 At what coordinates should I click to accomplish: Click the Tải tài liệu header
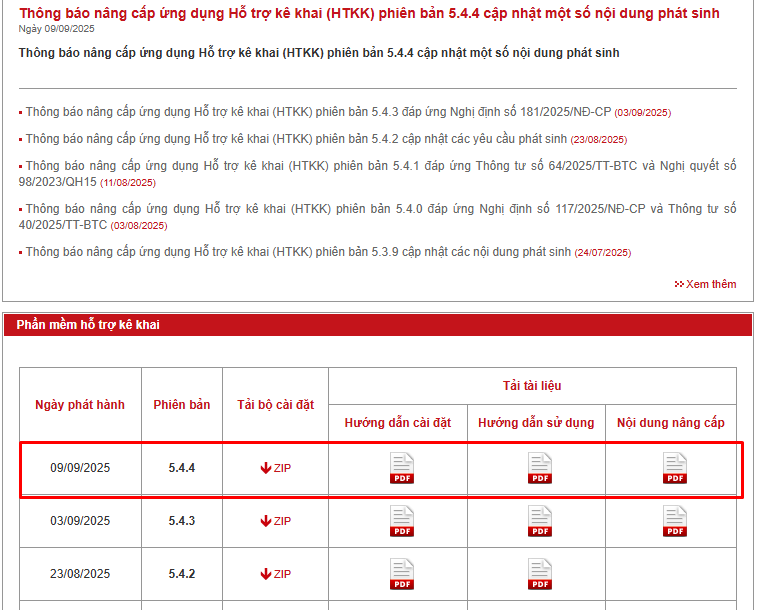pos(532,386)
